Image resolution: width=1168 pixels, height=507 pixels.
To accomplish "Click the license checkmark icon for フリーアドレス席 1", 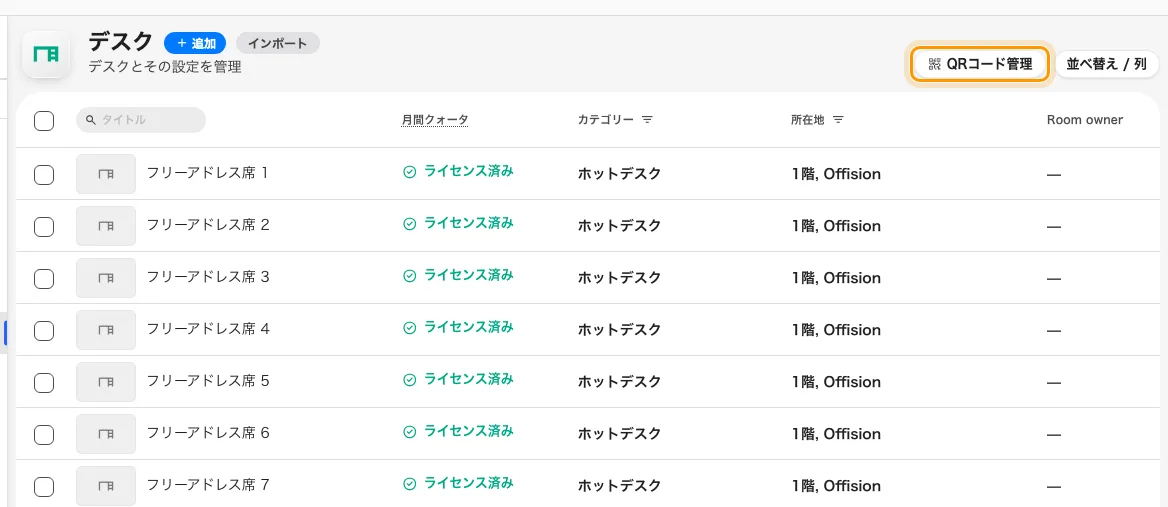I will [409, 172].
